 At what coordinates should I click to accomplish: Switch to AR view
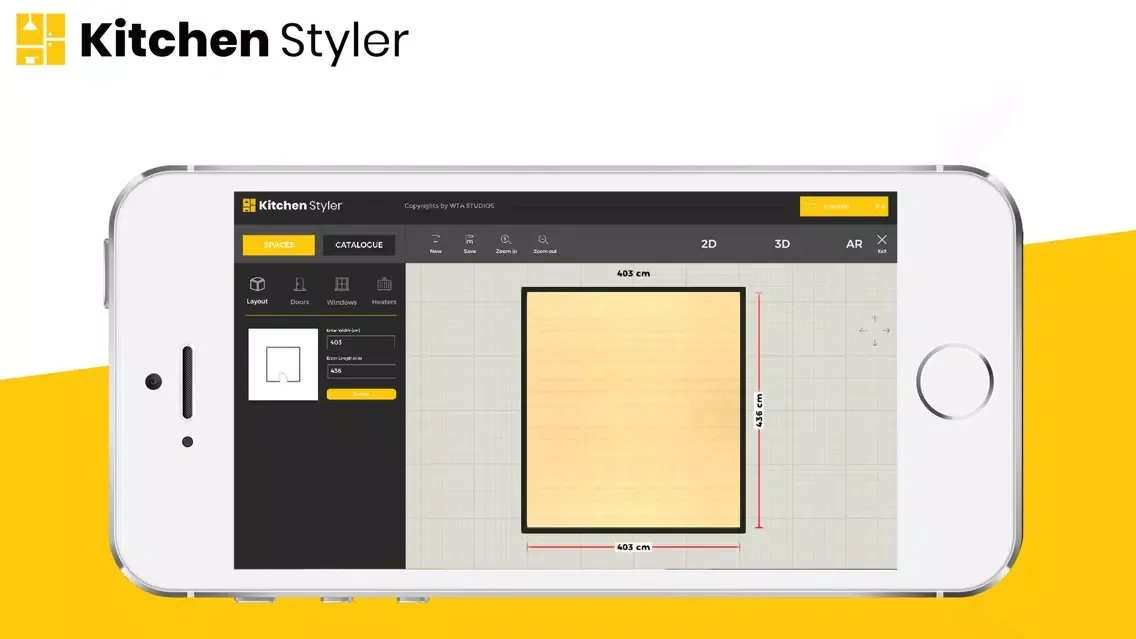point(854,244)
